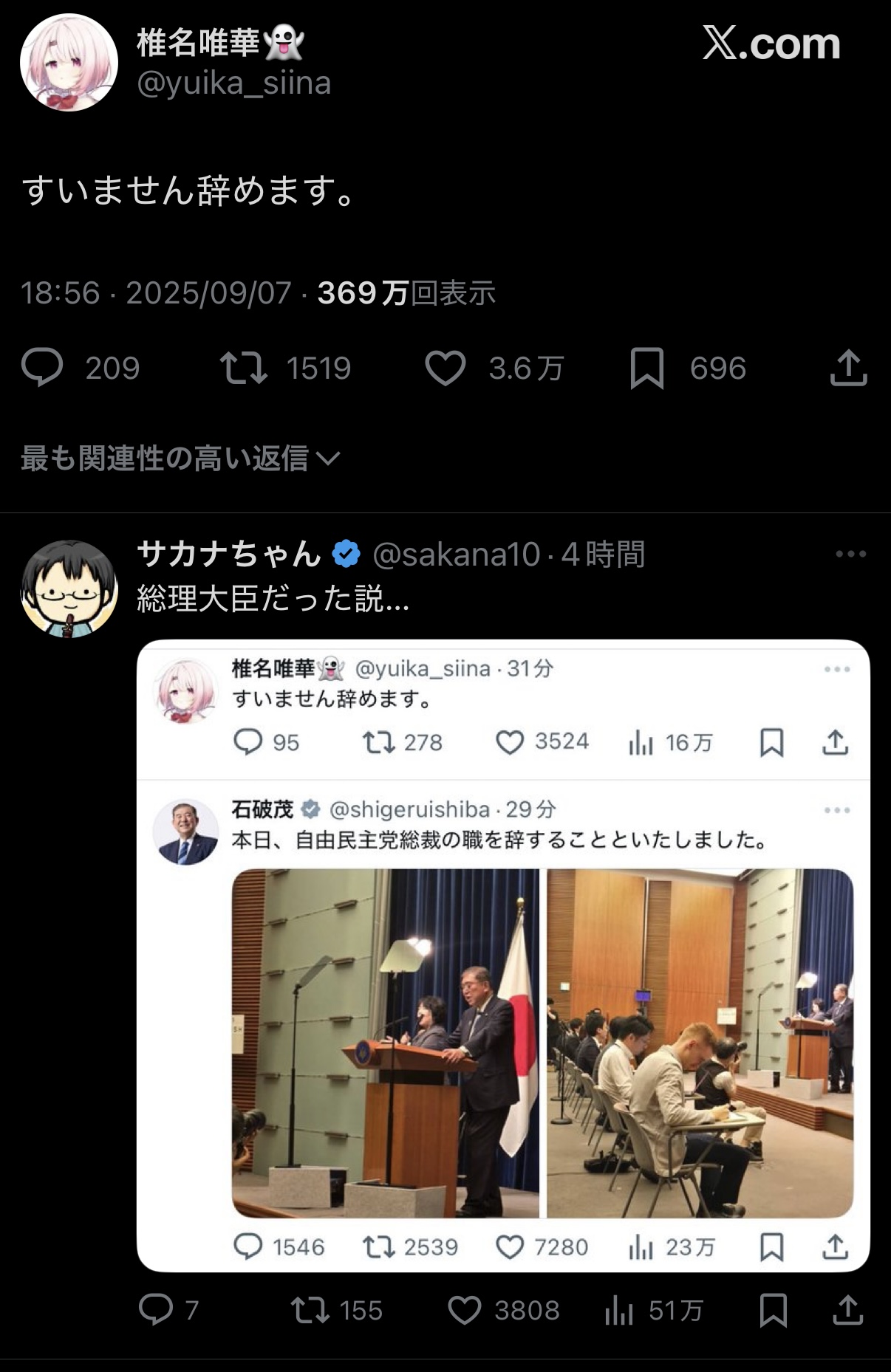The width and height of the screenshot is (891, 1372).
Task: Open embedded photo of seated reporters
Action: (700, 1043)
